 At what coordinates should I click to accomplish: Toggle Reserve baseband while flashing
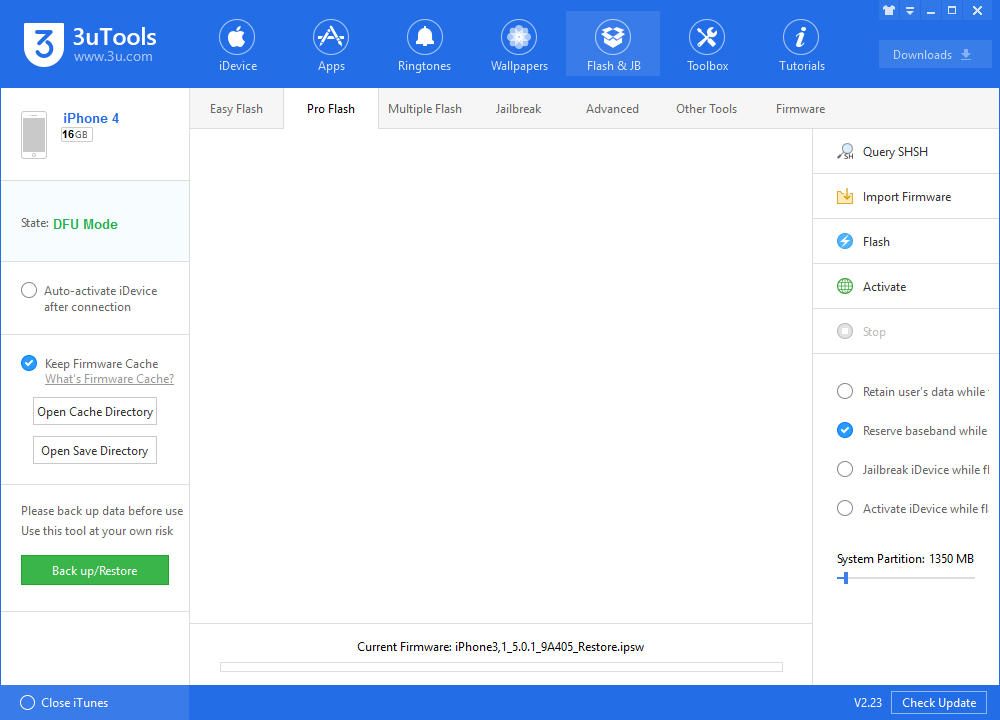(845, 430)
